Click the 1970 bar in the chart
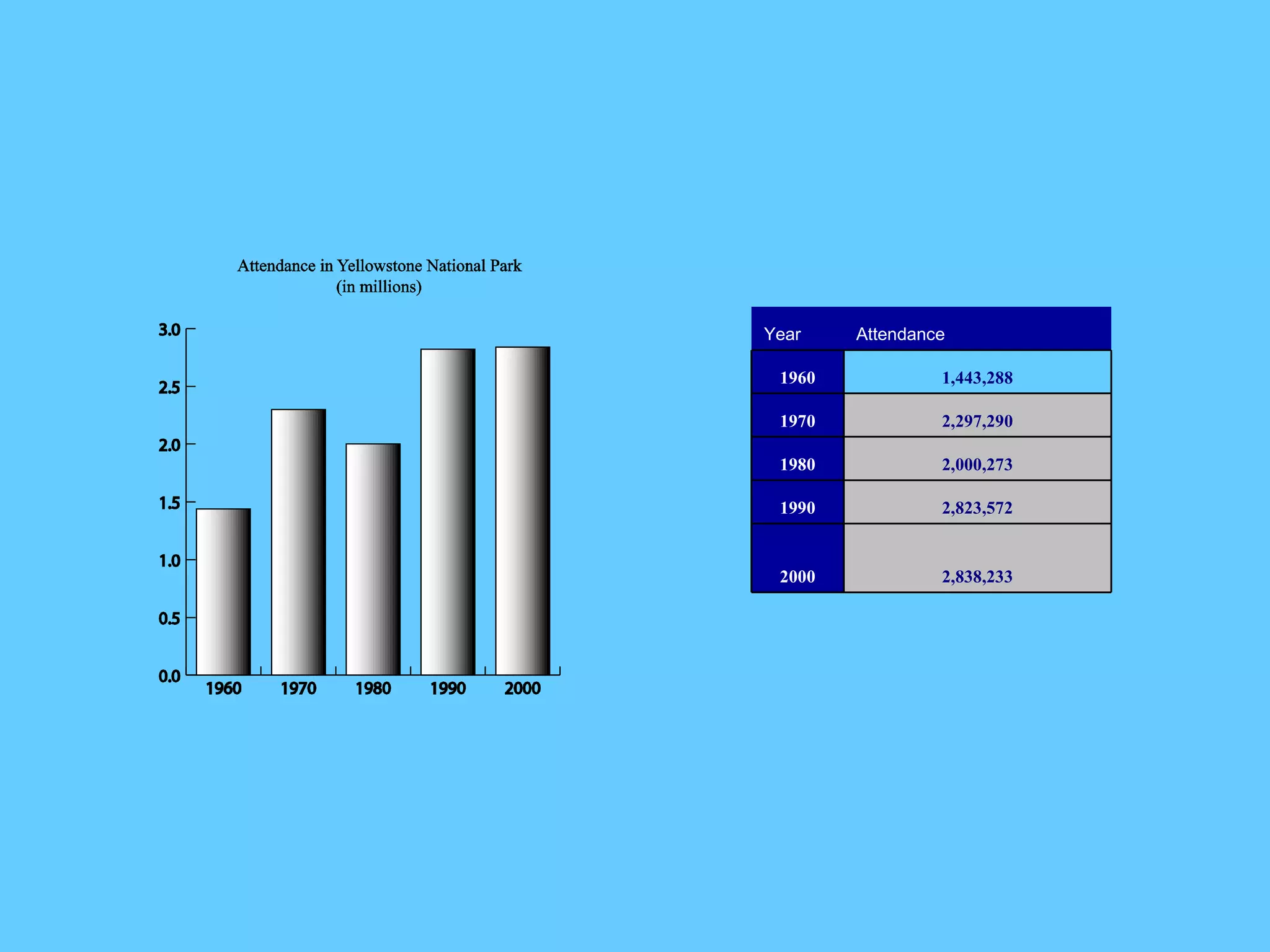Screen dimensions: 1270x952 298,542
